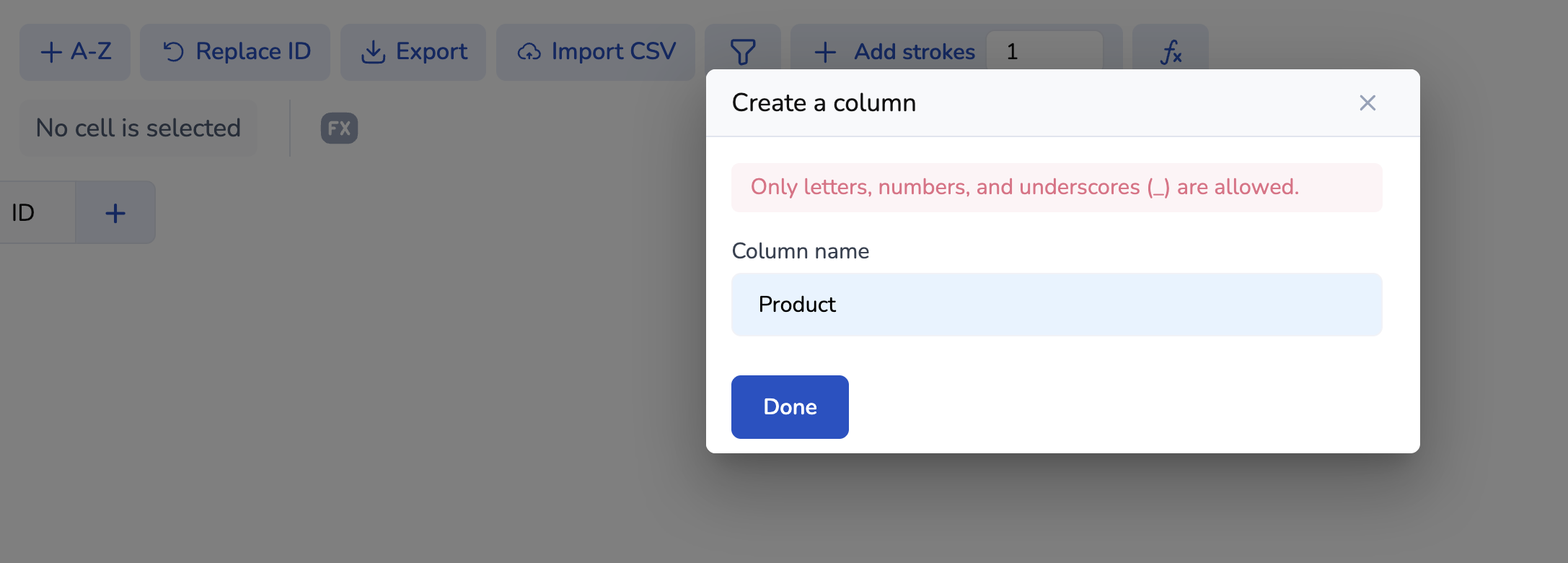
Task: Click the Export download icon
Action: point(373,52)
